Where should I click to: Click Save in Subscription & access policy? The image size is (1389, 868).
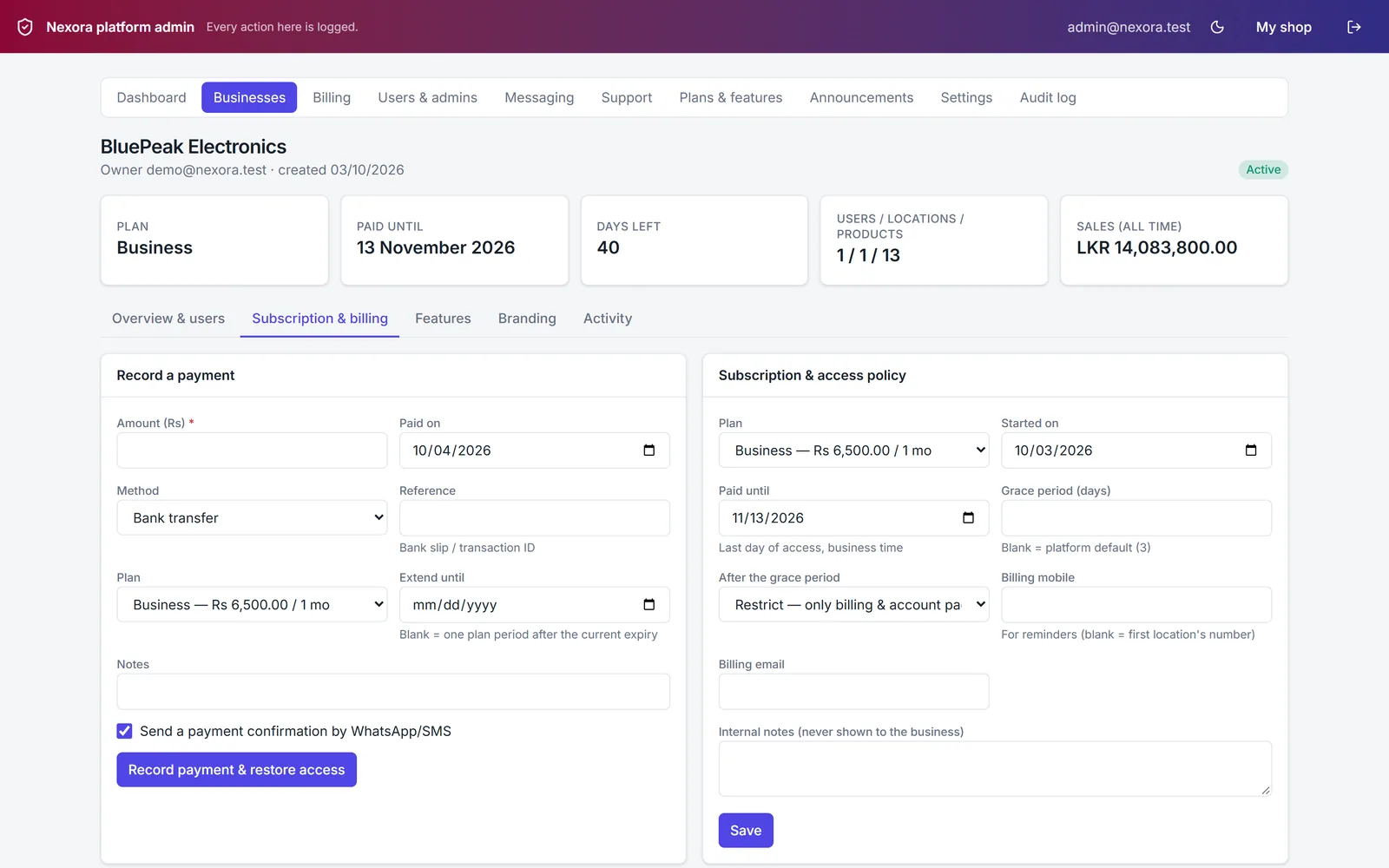coord(746,831)
